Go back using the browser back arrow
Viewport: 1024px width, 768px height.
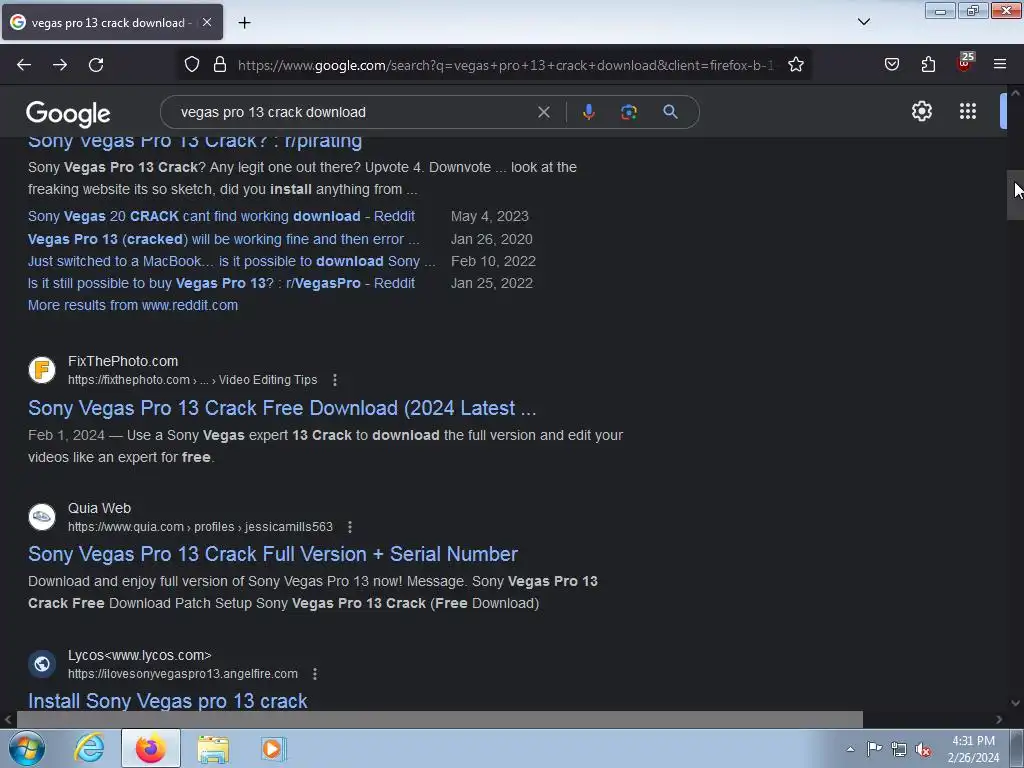[x=24, y=65]
